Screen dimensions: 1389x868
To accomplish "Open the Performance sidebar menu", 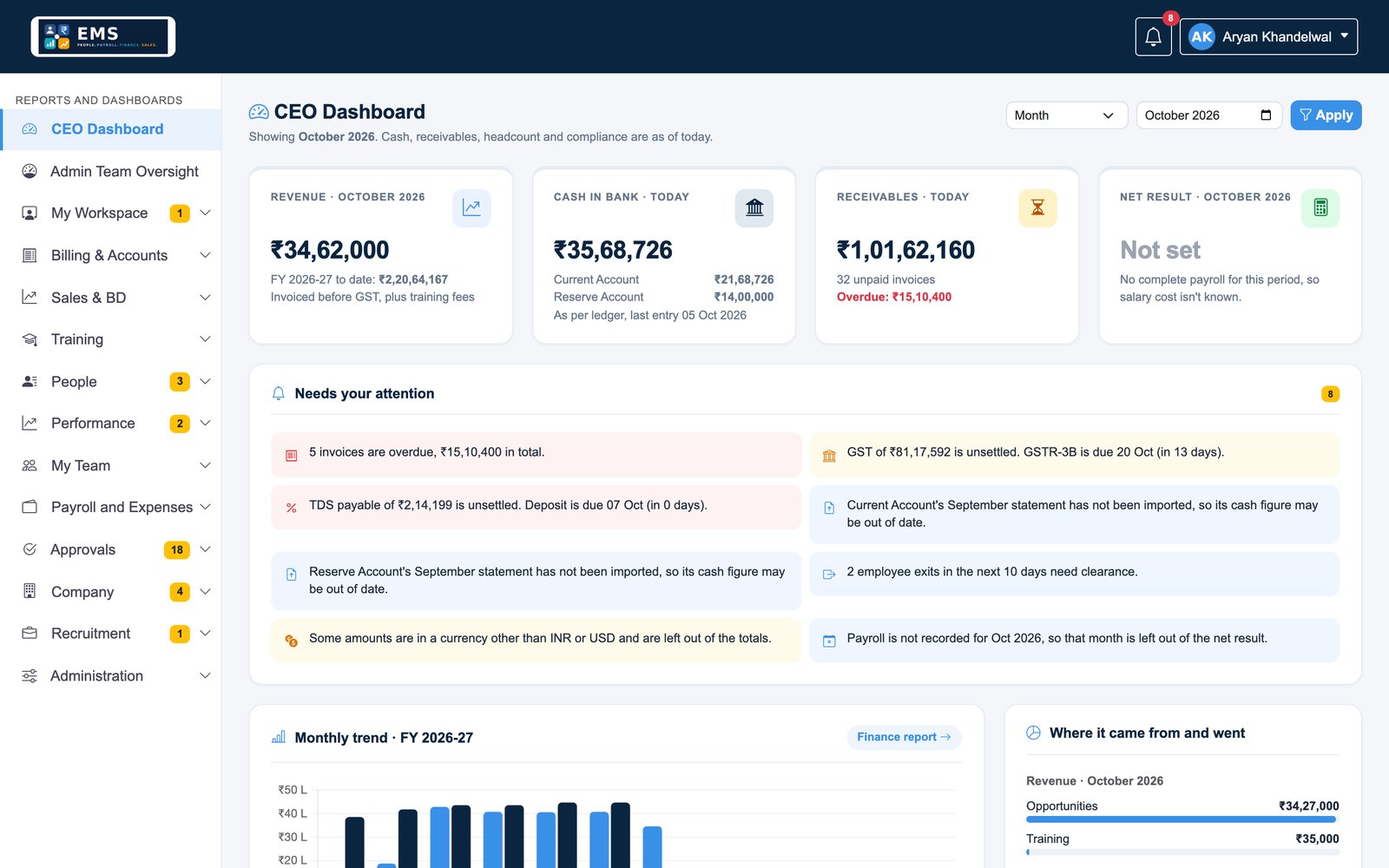I will [110, 424].
